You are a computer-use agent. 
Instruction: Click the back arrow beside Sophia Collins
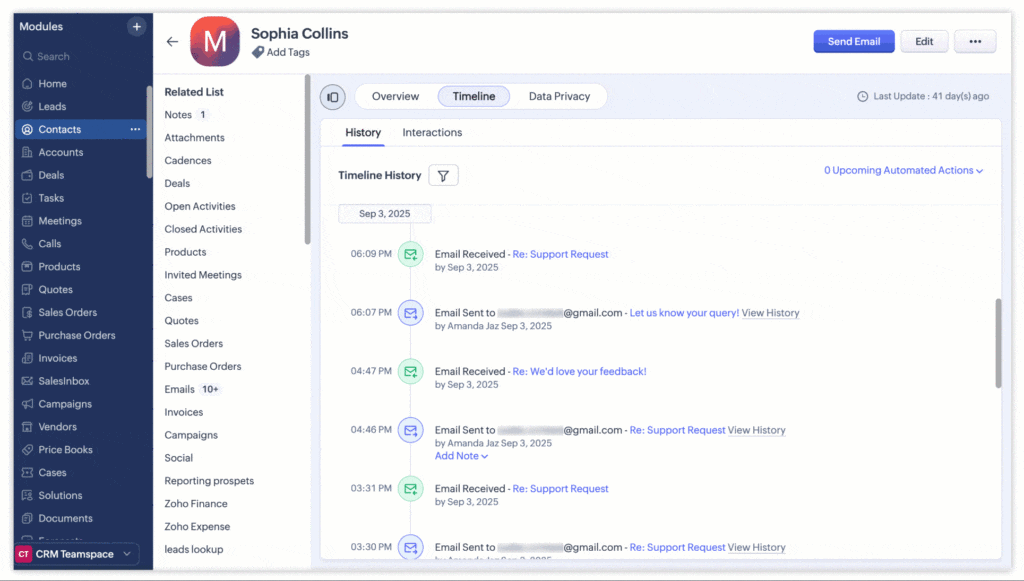coord(172,41)
